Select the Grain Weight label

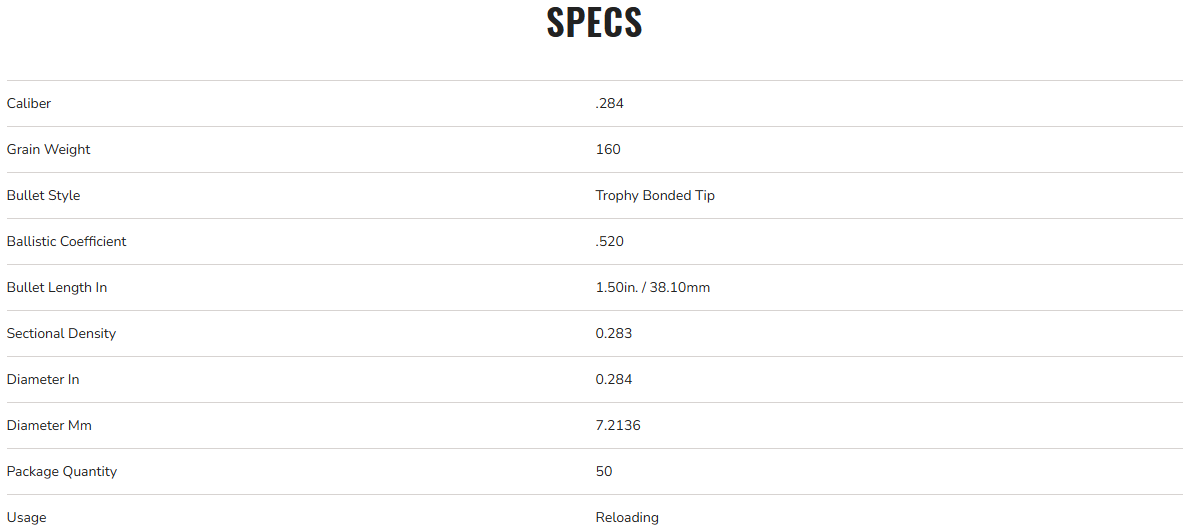click(x=48, y=150)
